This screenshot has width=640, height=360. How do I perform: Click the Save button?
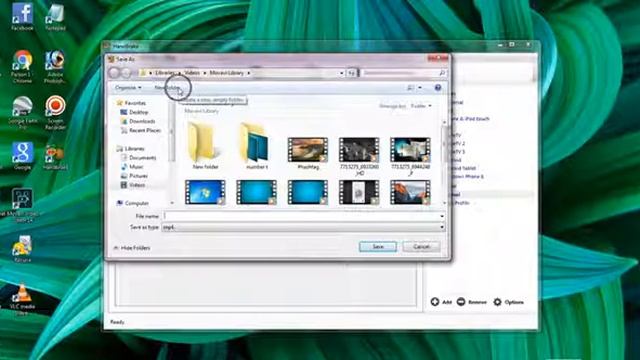pos(378,247)
